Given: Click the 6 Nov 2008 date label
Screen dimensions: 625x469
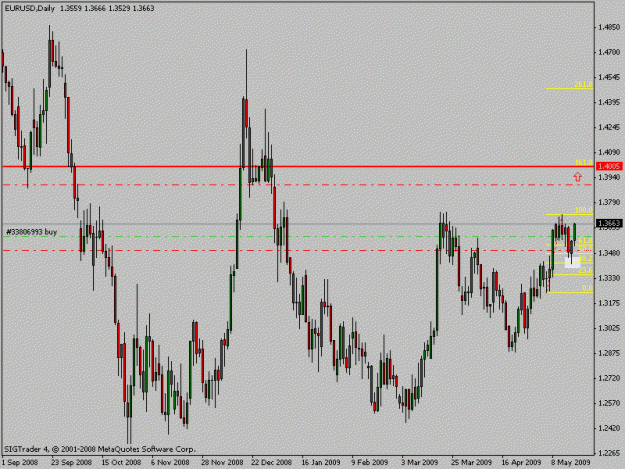Looking at the screenshot, I should (x=170, y=463).
